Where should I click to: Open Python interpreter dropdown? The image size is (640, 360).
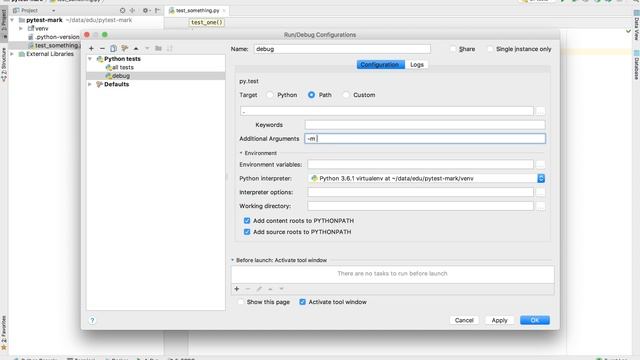(x=541, y=178)
